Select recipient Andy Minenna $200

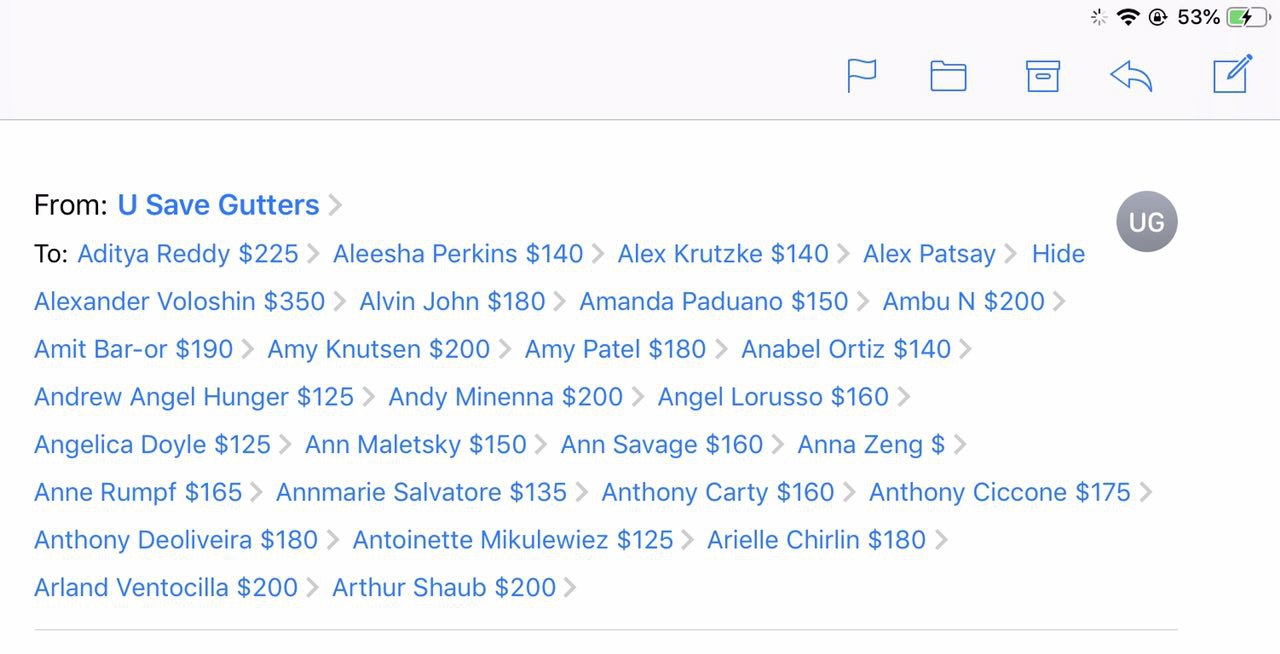tap(505, 397)
